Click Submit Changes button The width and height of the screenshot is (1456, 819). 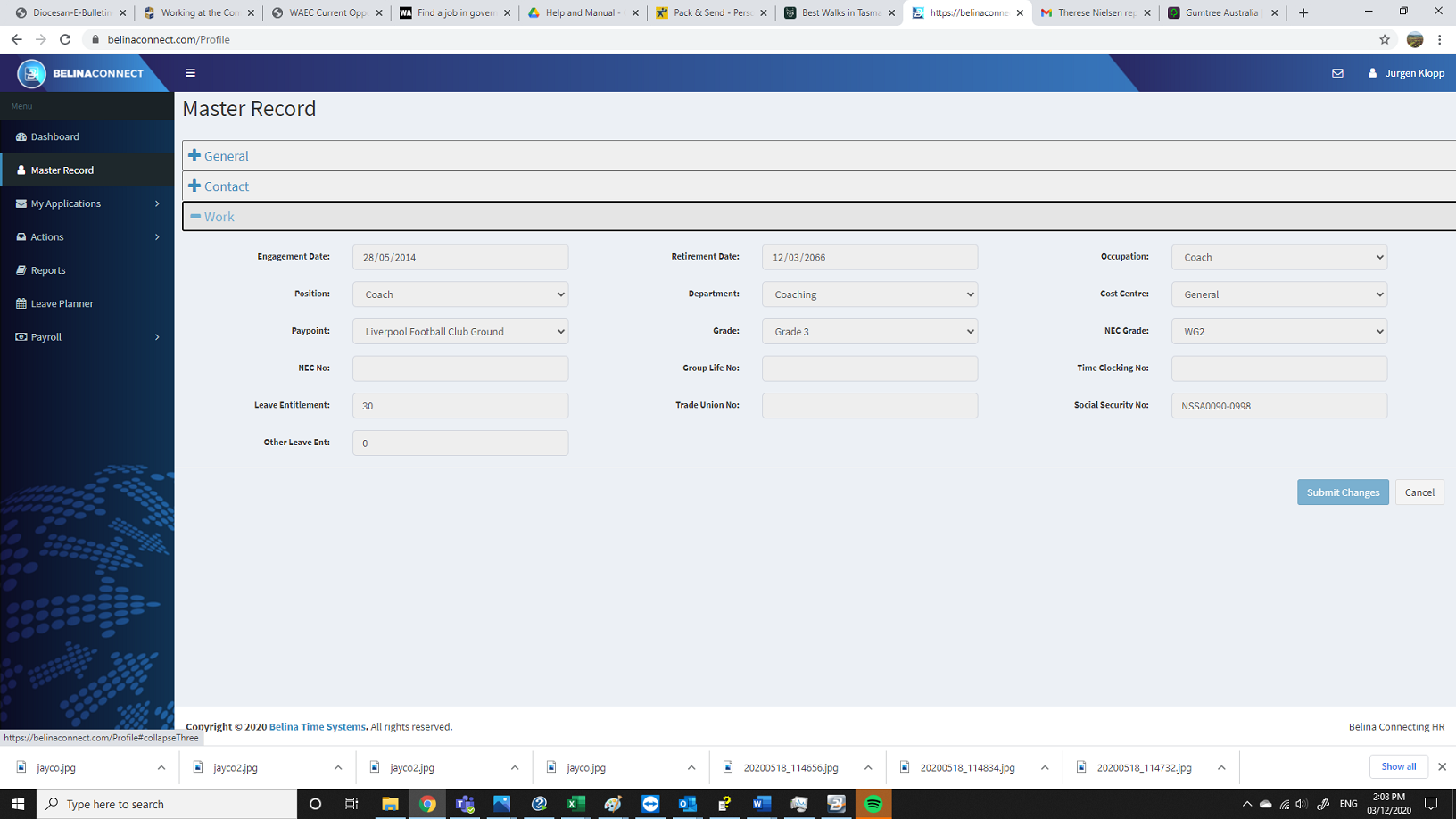coord(1343,492)
